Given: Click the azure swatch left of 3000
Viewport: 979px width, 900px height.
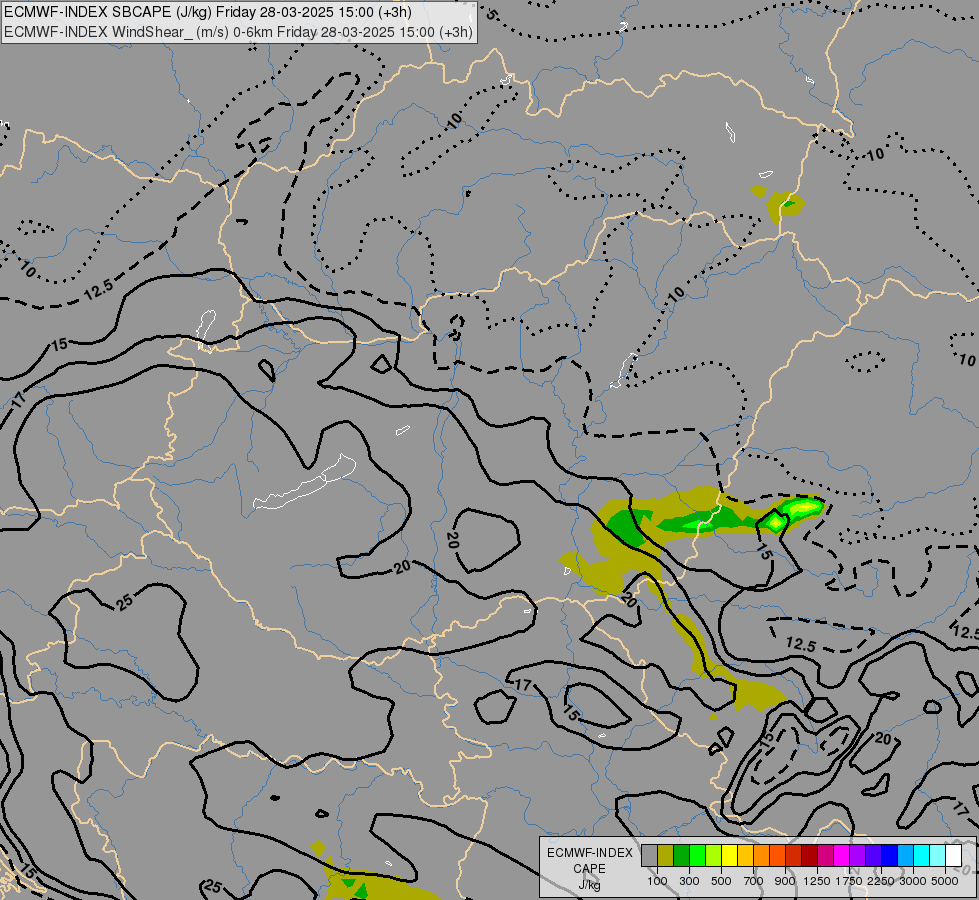Looking at the screenshot, I should [905, 856].
